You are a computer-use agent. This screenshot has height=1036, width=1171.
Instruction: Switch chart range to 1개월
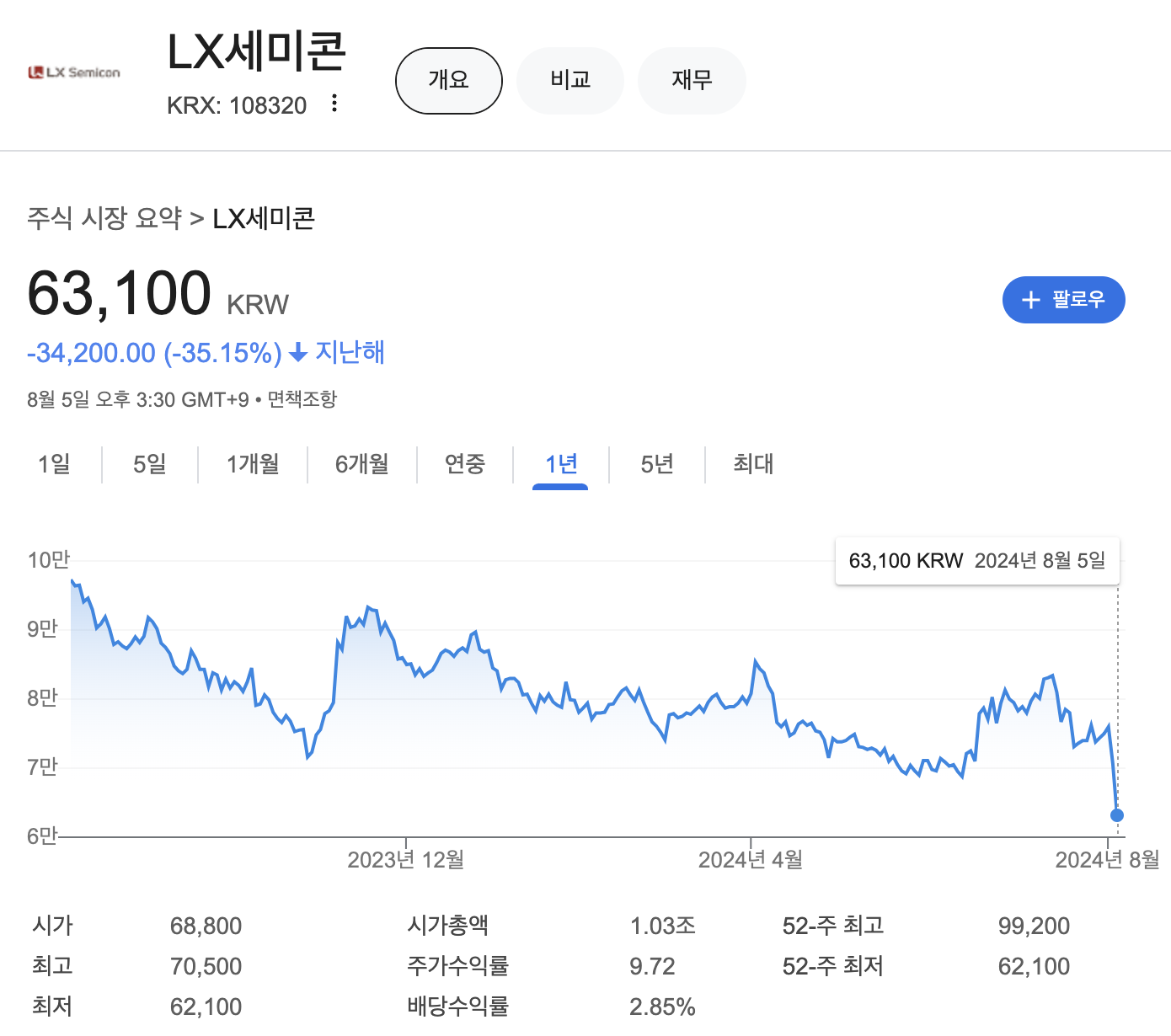point(253,464)
